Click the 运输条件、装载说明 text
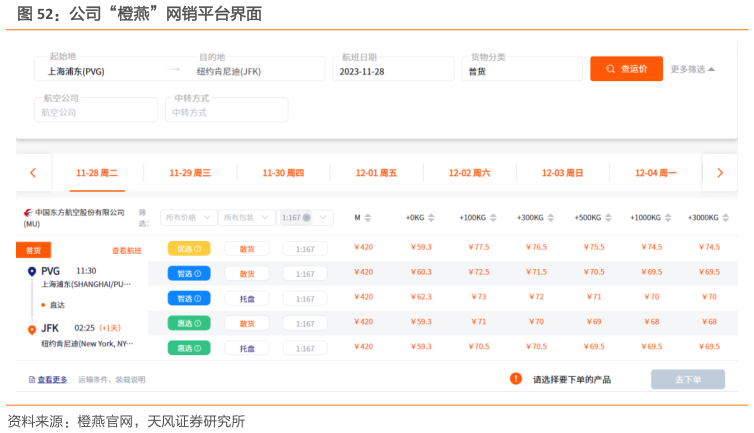This screenshot has height=433, width=754. [x=112, y=380]
